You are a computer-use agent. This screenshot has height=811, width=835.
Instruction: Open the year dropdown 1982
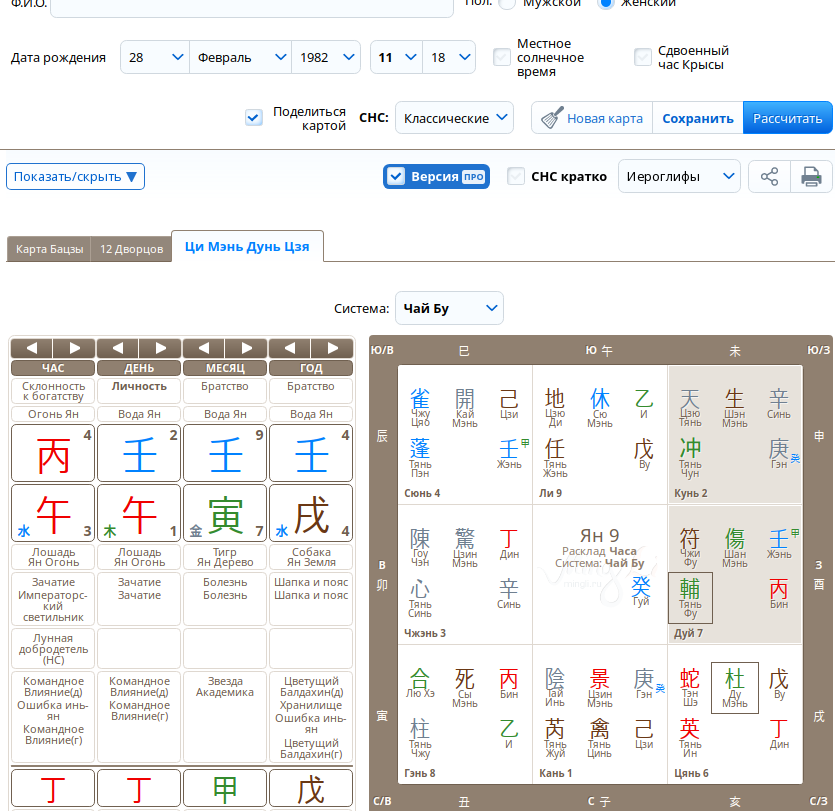tap(326, 57)
